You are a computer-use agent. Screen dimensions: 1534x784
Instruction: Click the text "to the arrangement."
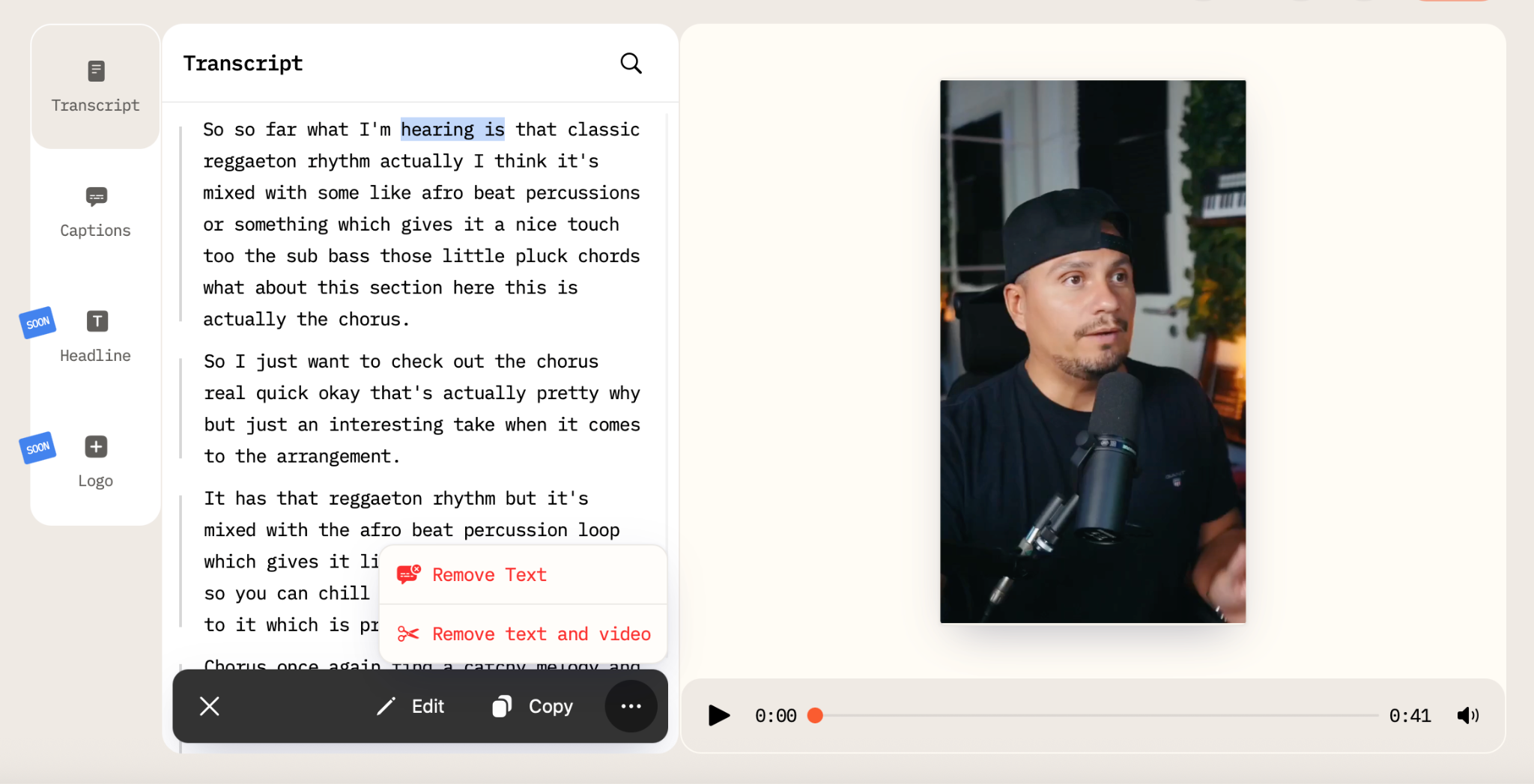coord(302,456)
